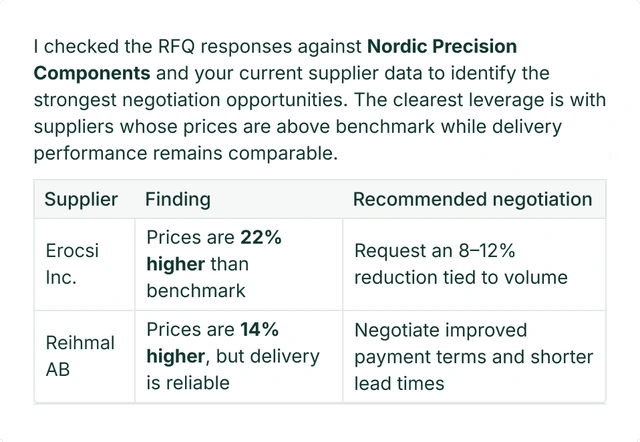This screenshot has width=640, height=442.
Task: Click 'Request an 8–12%' recommendation text
Action: click(435, 251)
